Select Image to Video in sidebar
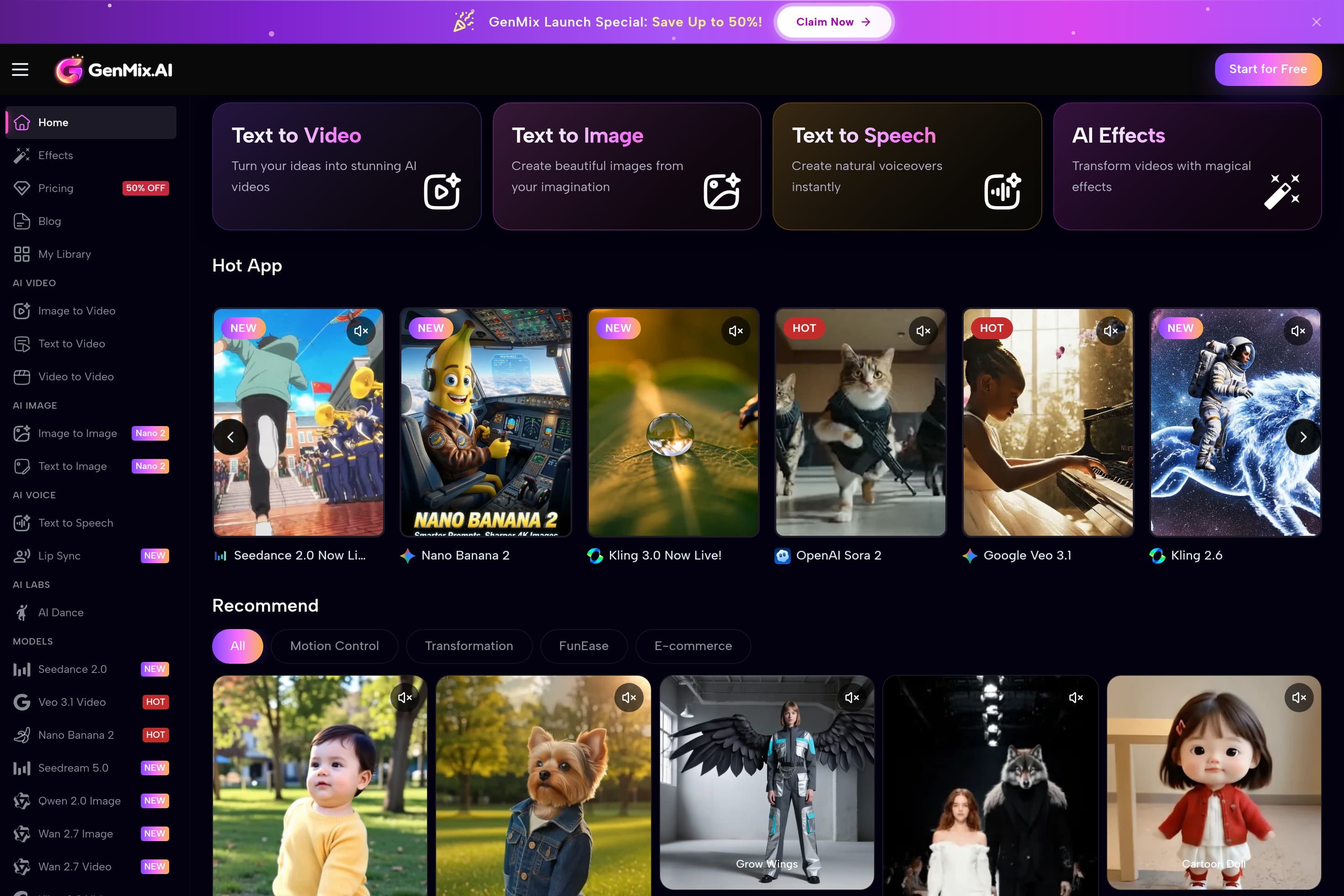The width and height of the screenshot is (1344, 896). [x=91, y=311]
